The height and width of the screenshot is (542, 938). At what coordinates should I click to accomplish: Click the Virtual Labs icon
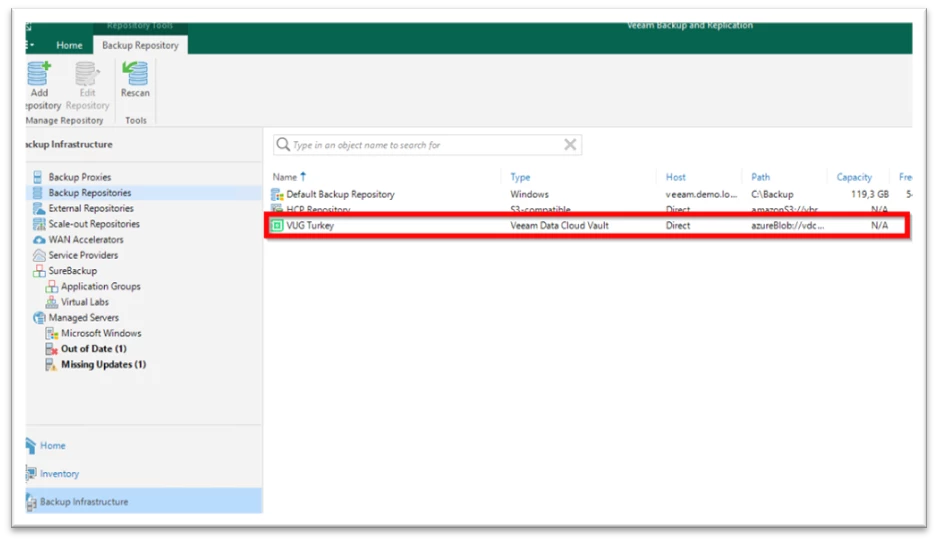click(x=52, y=302)
